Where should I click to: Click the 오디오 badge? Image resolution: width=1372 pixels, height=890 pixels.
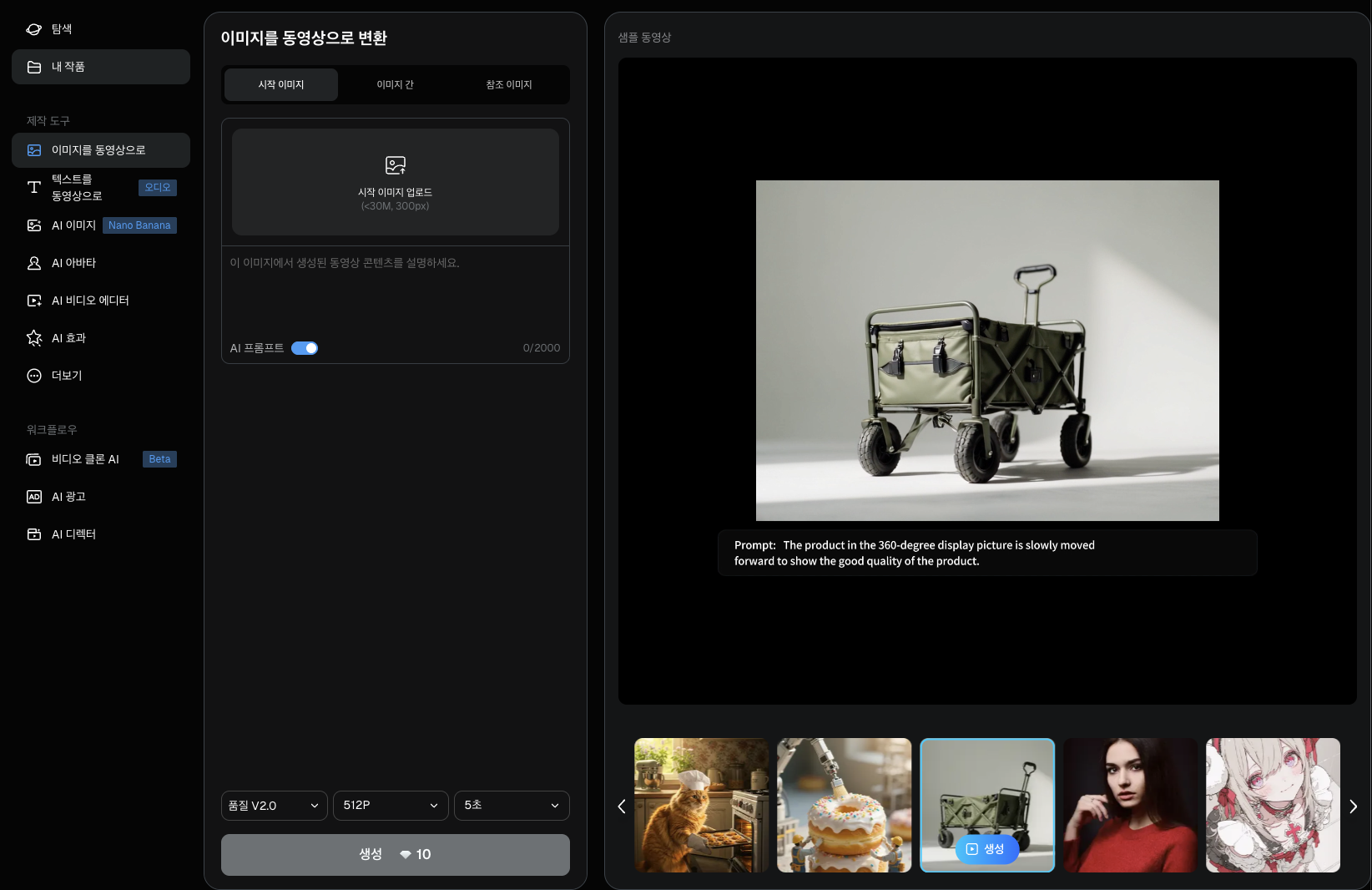[158, 188]
